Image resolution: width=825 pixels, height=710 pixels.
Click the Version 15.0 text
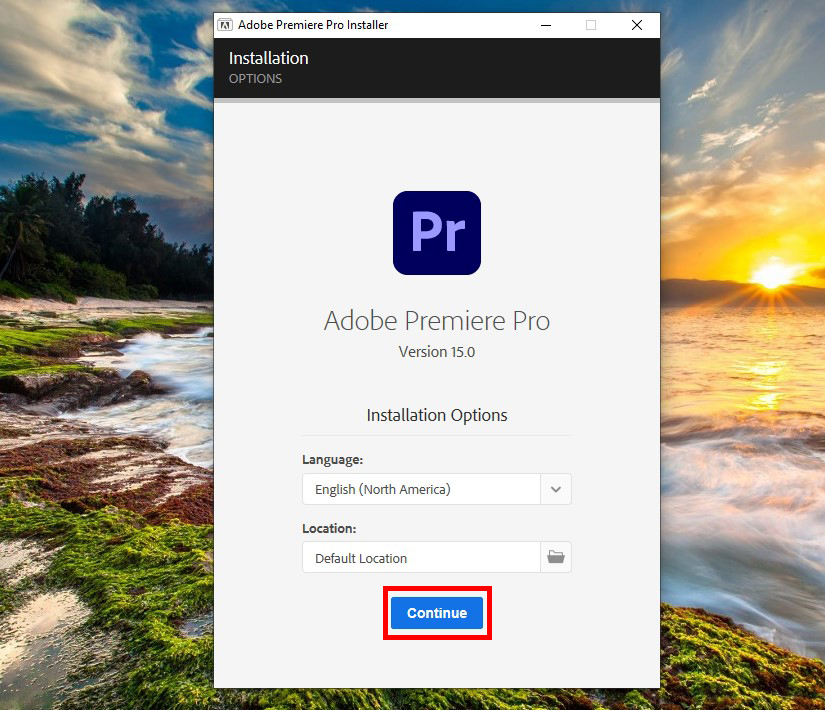click(437, 352)
